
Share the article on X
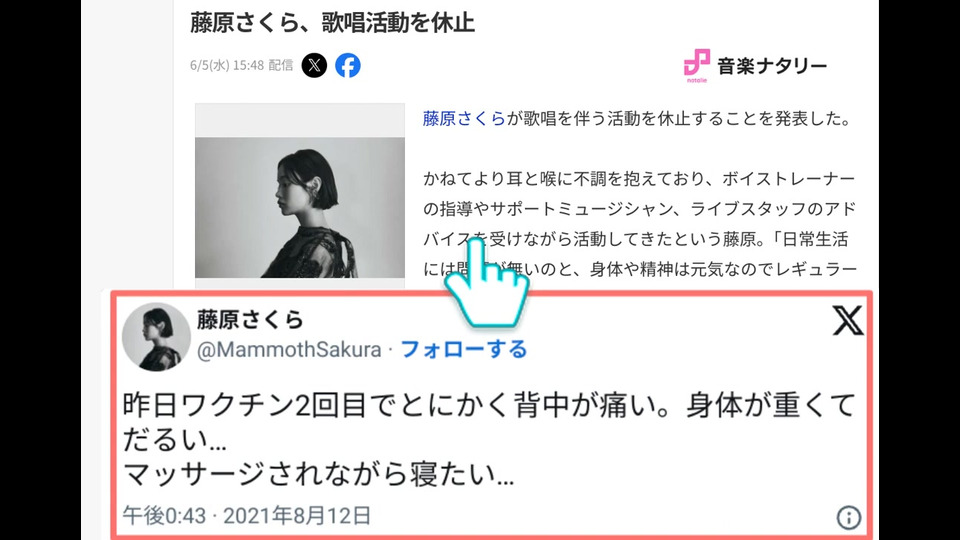314,66
